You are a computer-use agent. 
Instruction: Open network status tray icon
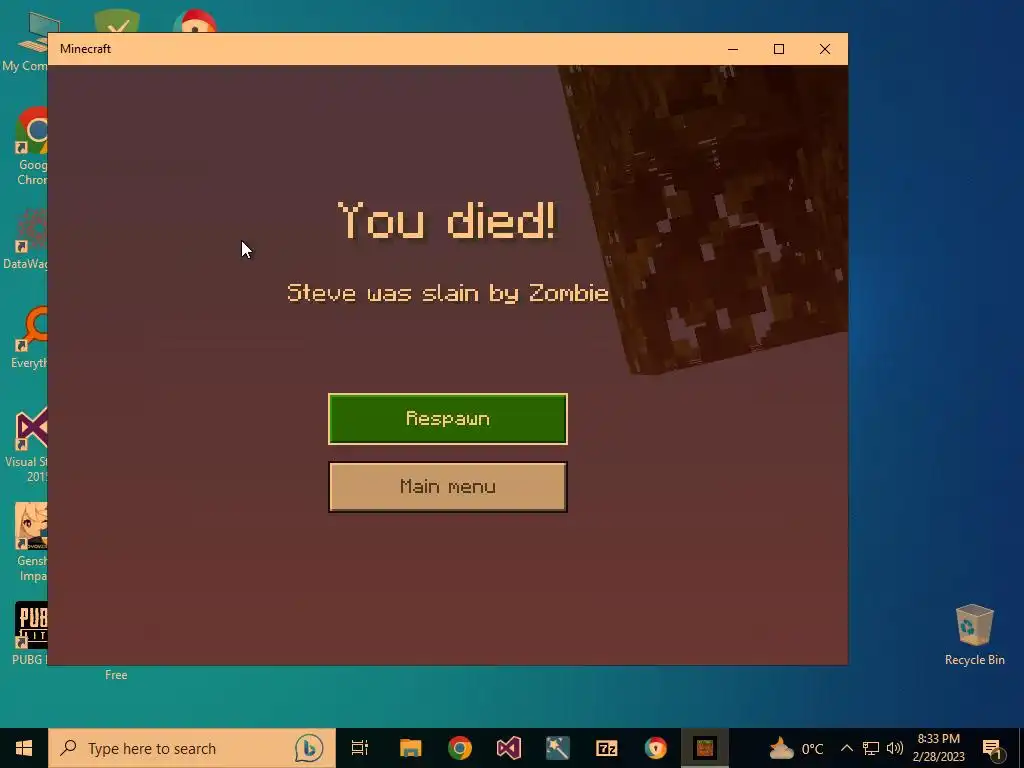[871, 748]
